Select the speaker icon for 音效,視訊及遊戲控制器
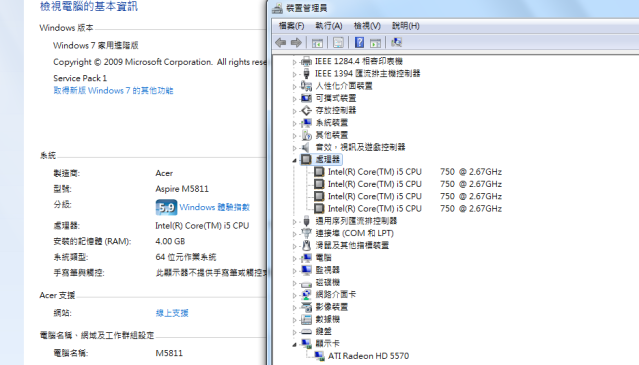The image size is (639, 365). click(x=306, y=147)
